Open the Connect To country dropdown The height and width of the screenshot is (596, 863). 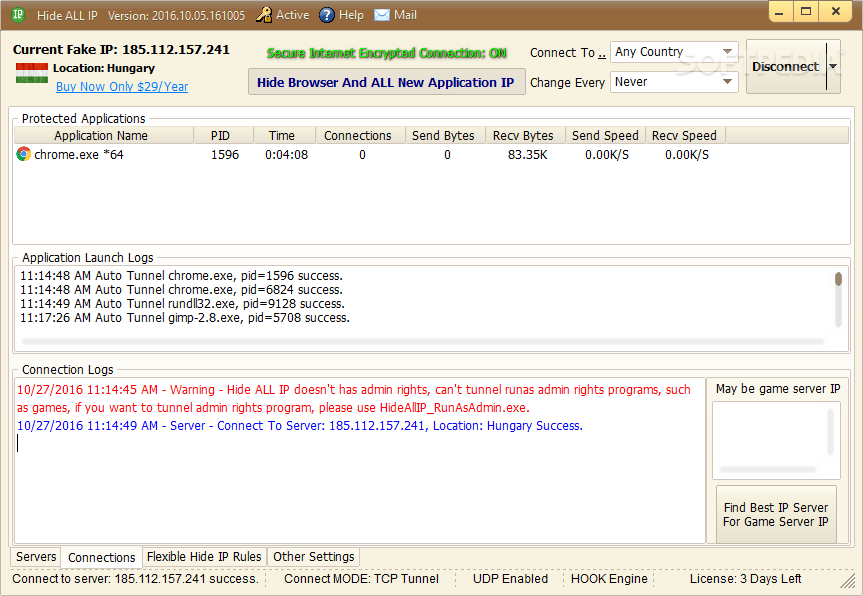coord(674,52)
